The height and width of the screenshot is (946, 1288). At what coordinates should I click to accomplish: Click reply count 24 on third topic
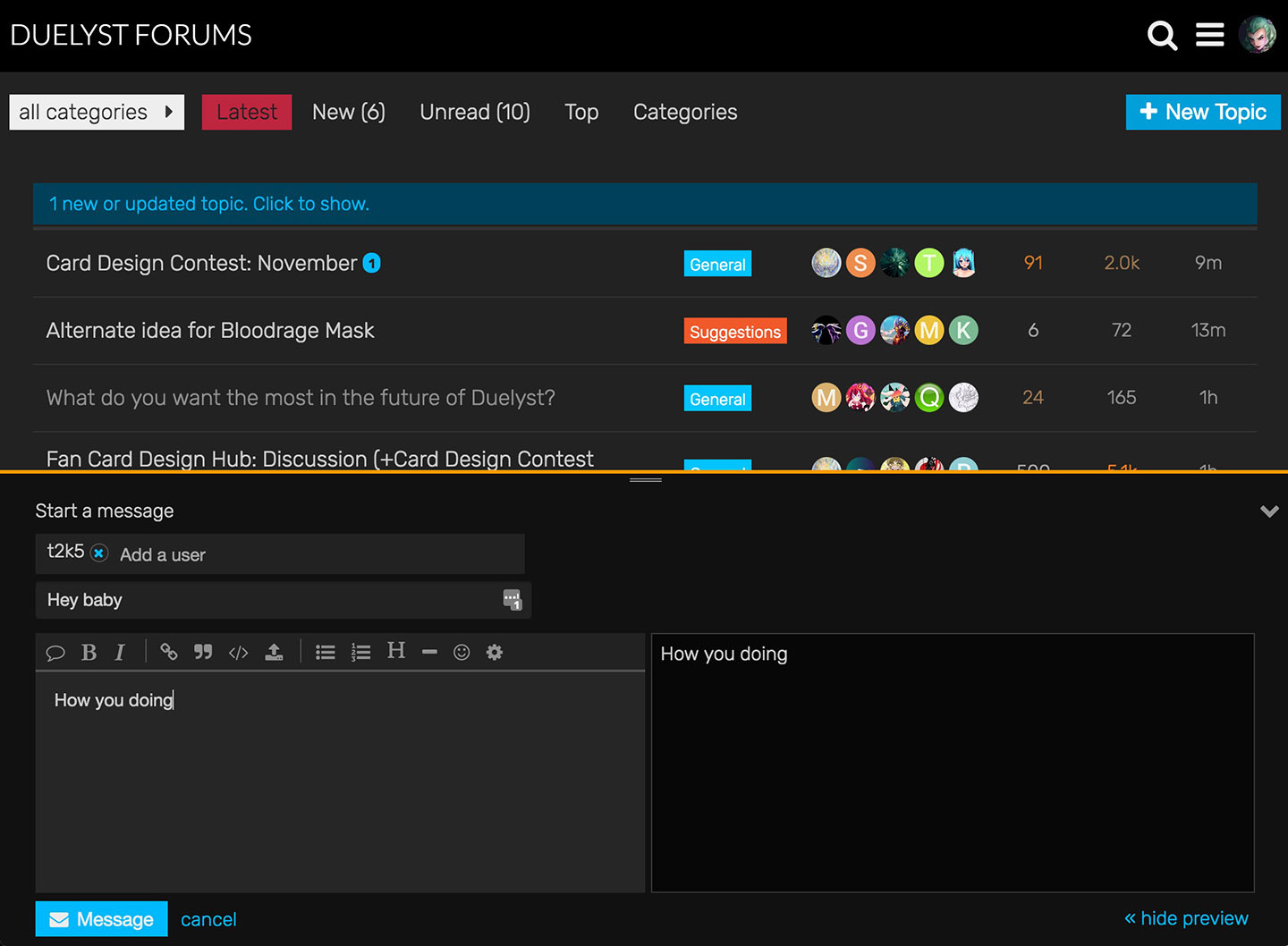pyautogui.click(x=1033, y=397)
